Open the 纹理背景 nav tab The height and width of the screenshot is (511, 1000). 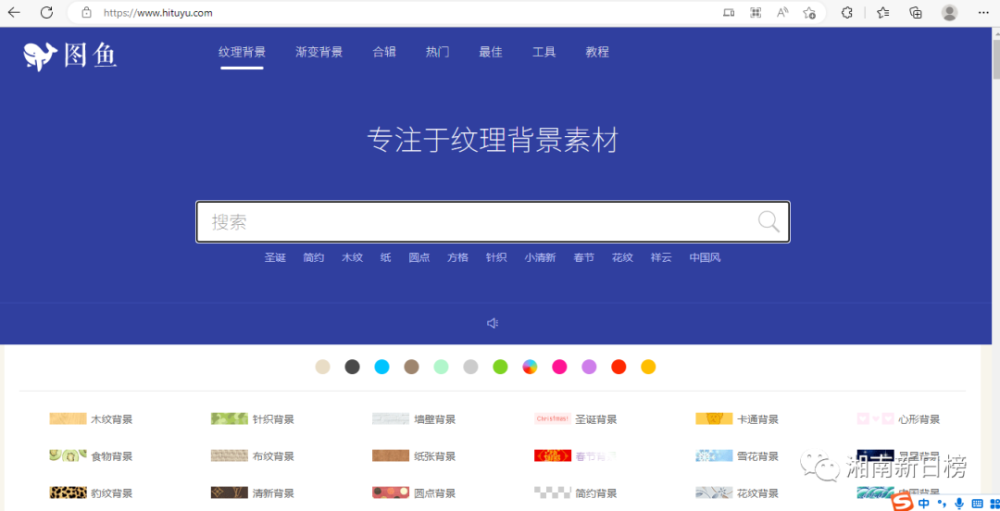[242, 52]
